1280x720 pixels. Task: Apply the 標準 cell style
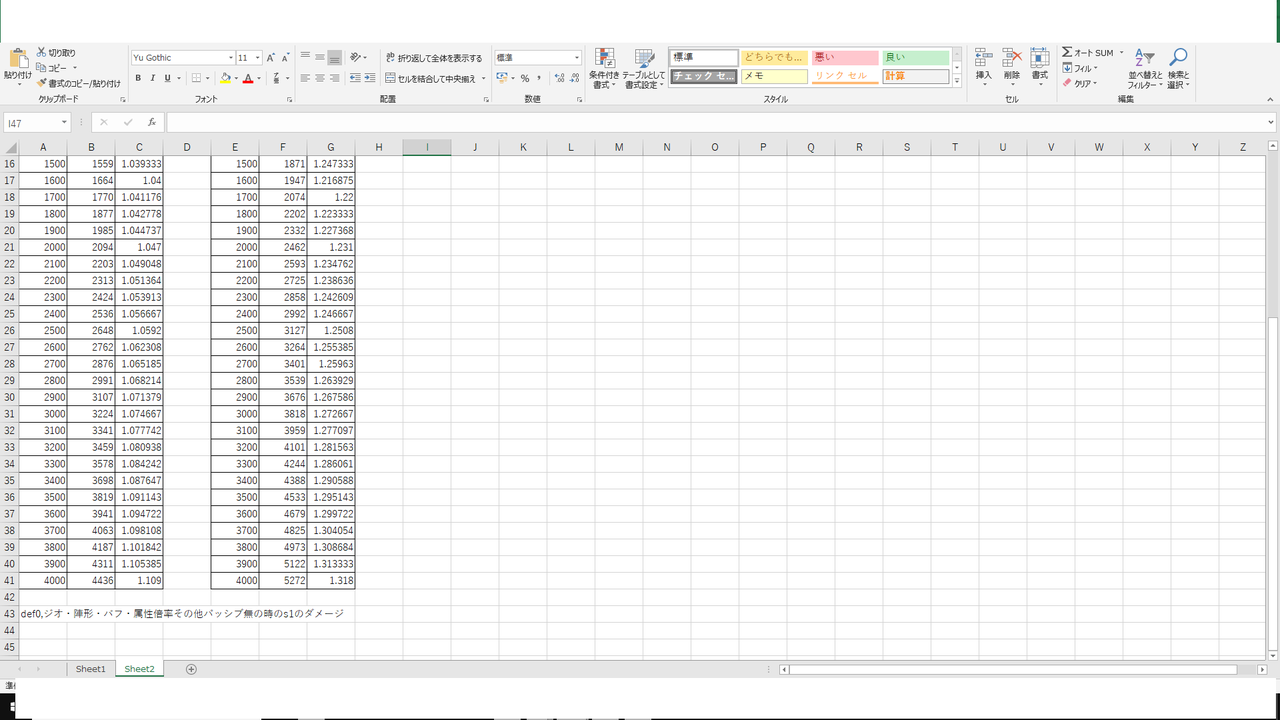704,58
